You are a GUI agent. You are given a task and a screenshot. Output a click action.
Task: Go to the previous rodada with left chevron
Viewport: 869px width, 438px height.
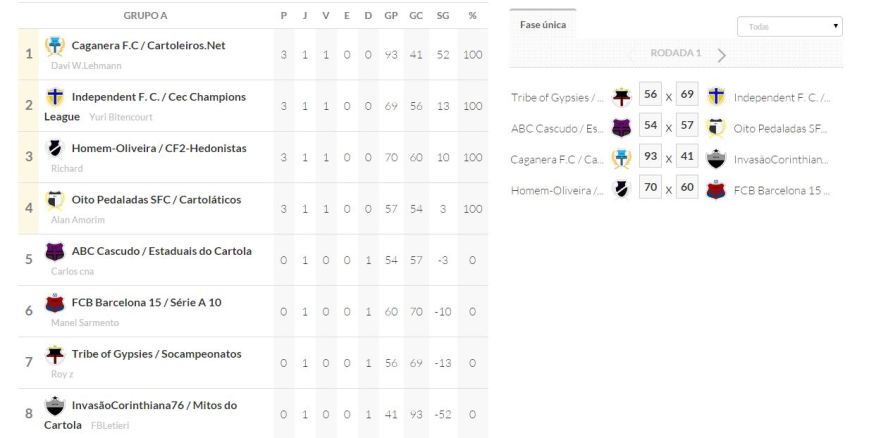[631, 54]
